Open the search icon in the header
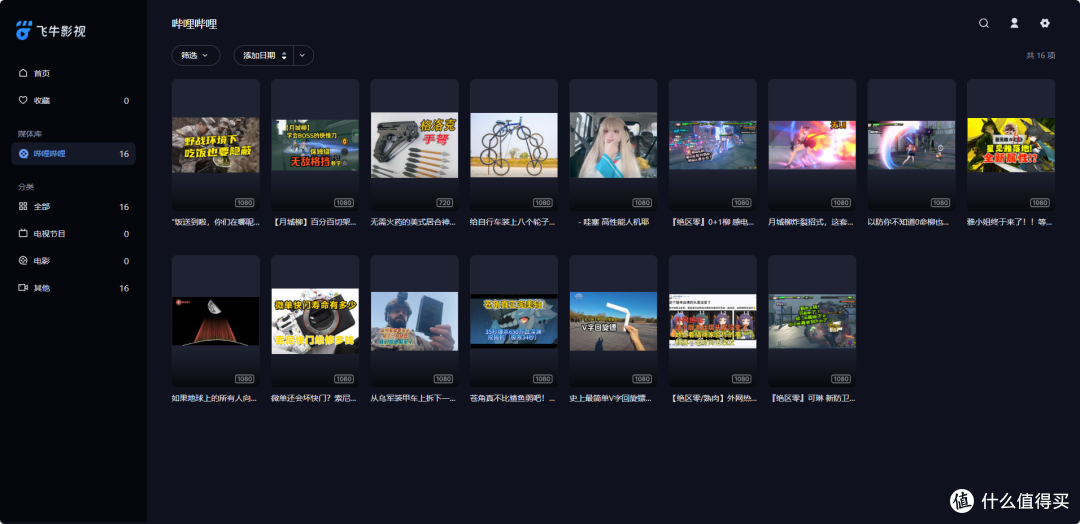This screenshot has width=1080, height=524. click(984, 23)
